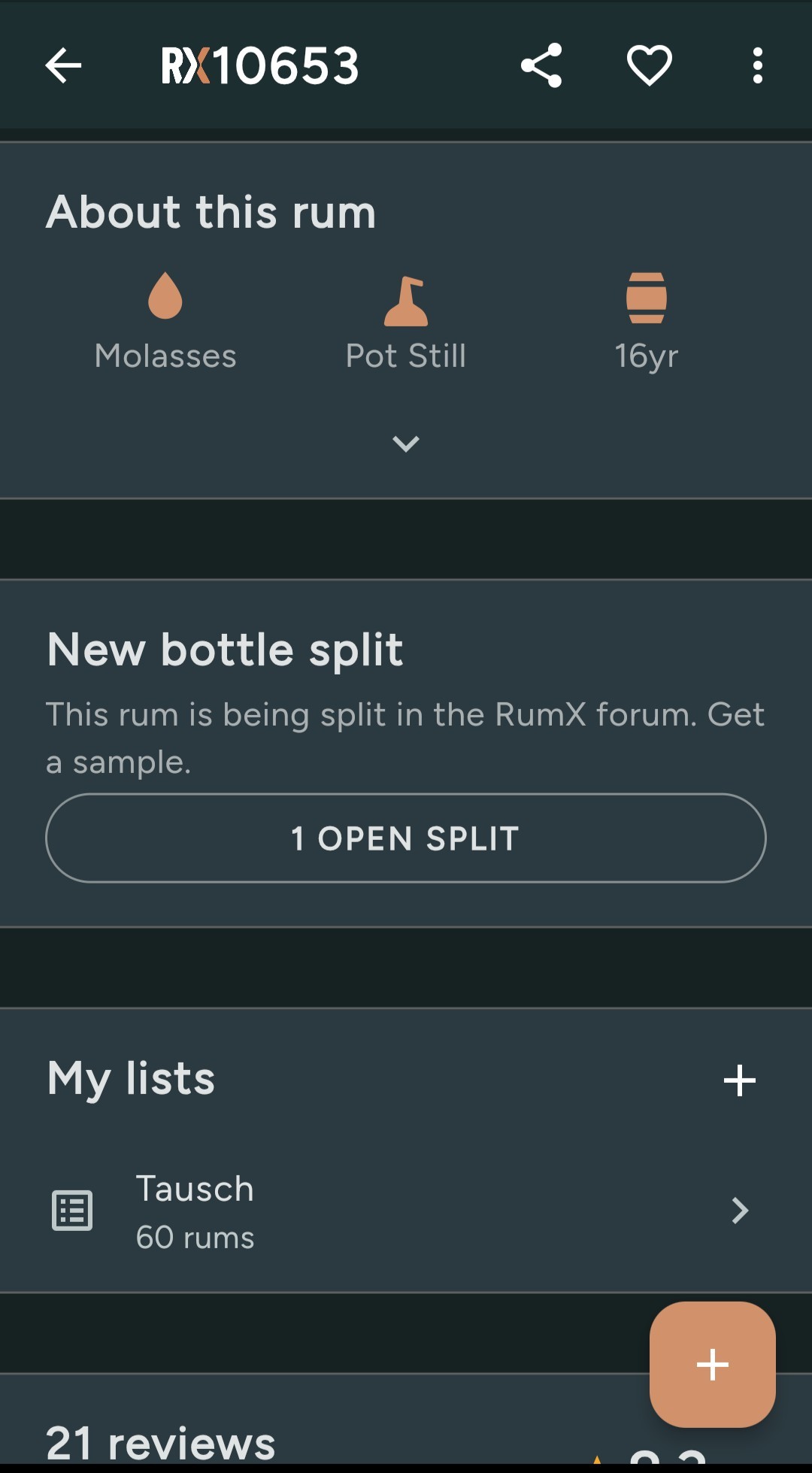This screenshot has height=1473, width=812.
Task: Tap the Tausch list icon
Action: [x=72, y=1211]
